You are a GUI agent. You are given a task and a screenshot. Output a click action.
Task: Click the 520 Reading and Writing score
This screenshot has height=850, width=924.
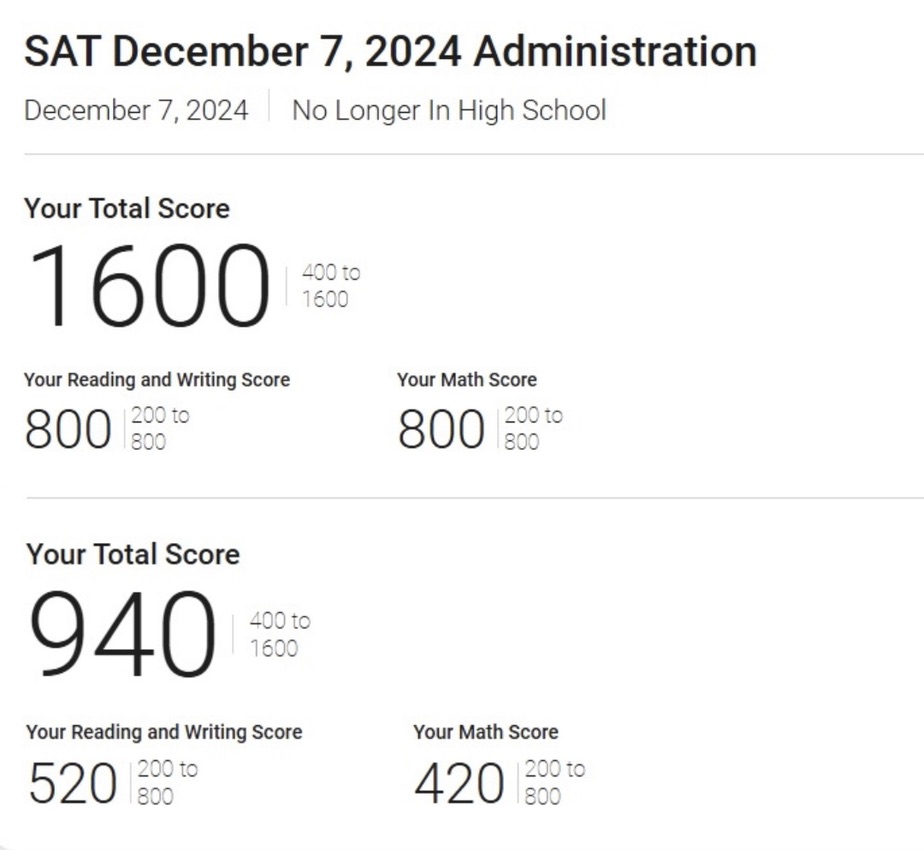pyautogui.click(x=72, y=784)
